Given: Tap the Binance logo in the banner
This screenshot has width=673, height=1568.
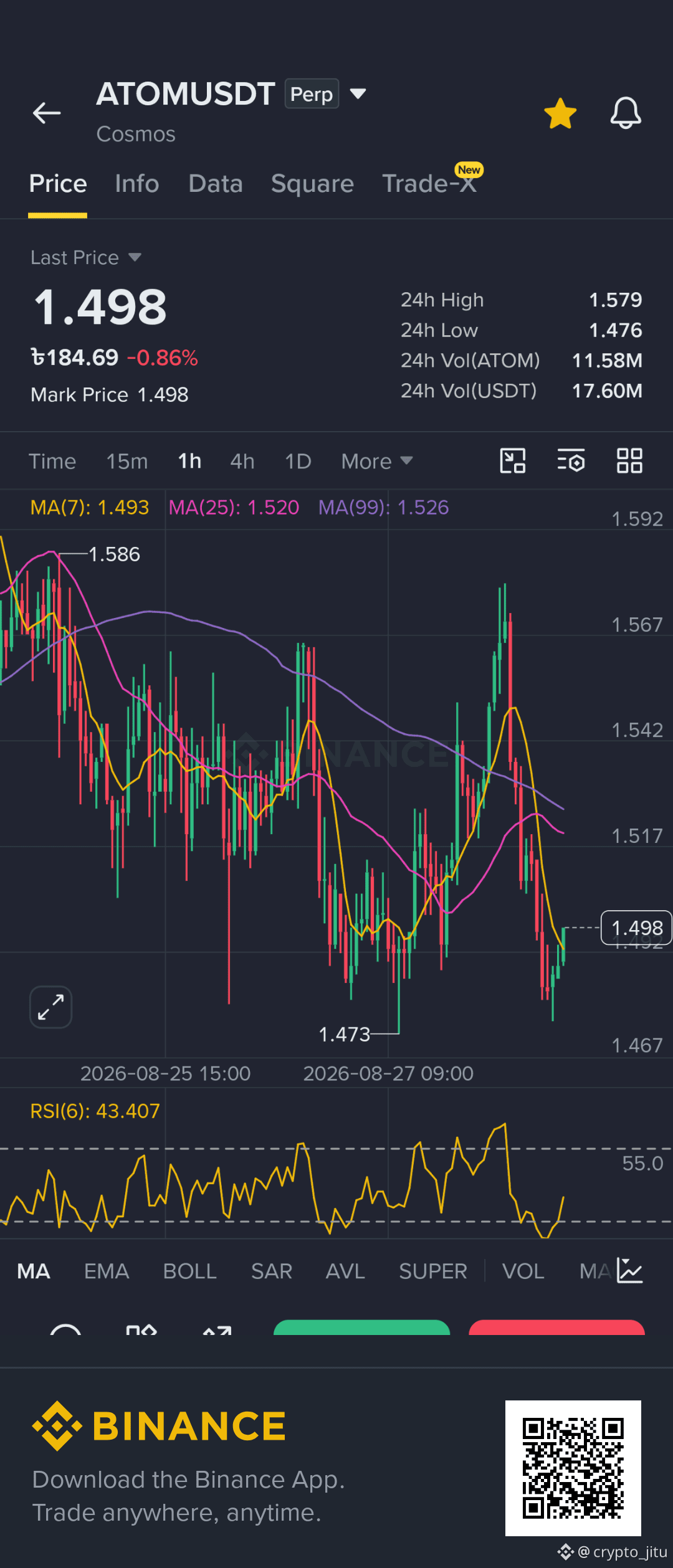Looking at the screenshot, I should [x=159, y=1426].
